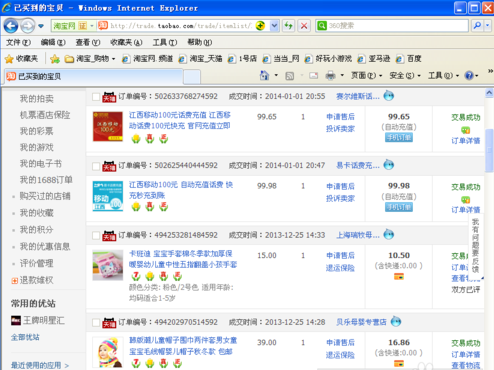The height and width of the screenshot is (370, 494).
Task: Click the yellow star Favorites icon
Action: pyautogui.click(x=9, y=59)
